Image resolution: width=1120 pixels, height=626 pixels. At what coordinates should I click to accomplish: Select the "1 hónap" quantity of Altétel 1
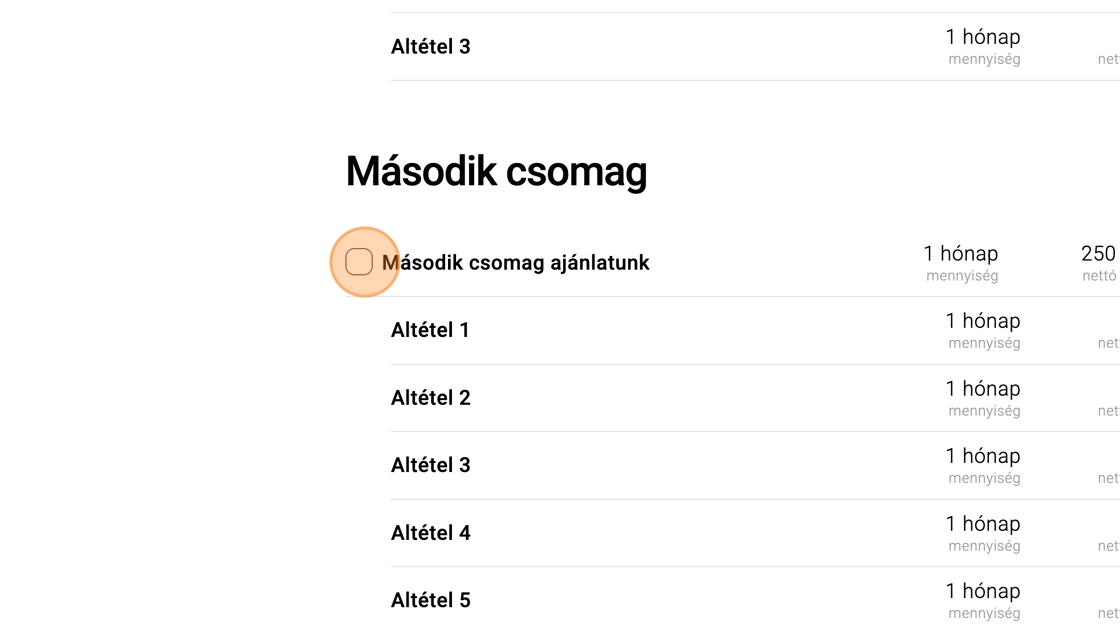coord(982,321)
